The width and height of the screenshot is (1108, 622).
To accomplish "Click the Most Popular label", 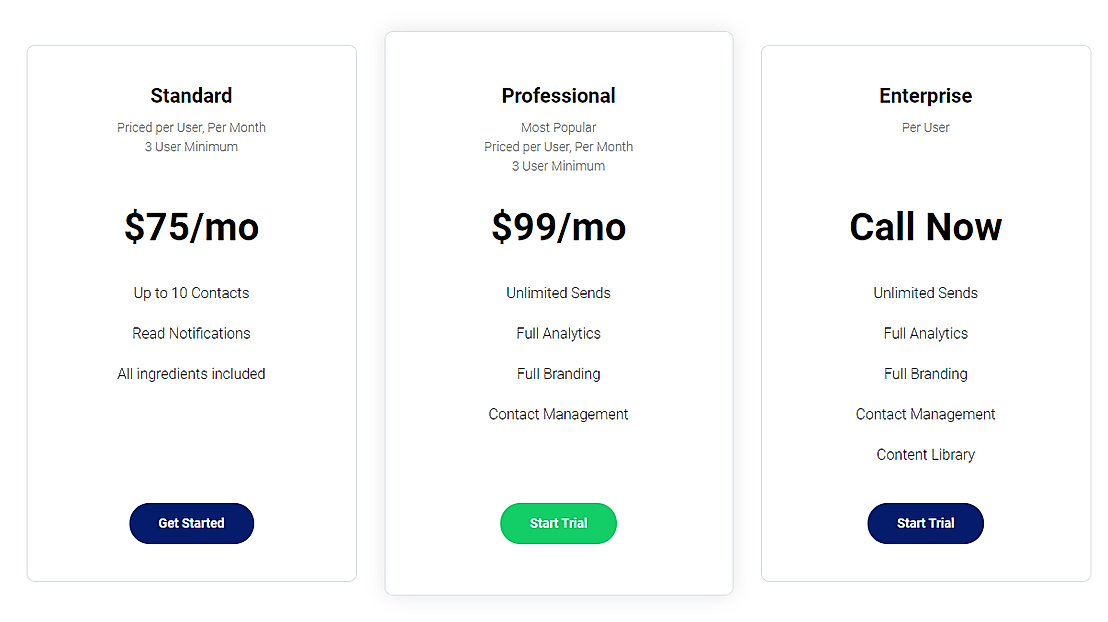I will point(558,127).
